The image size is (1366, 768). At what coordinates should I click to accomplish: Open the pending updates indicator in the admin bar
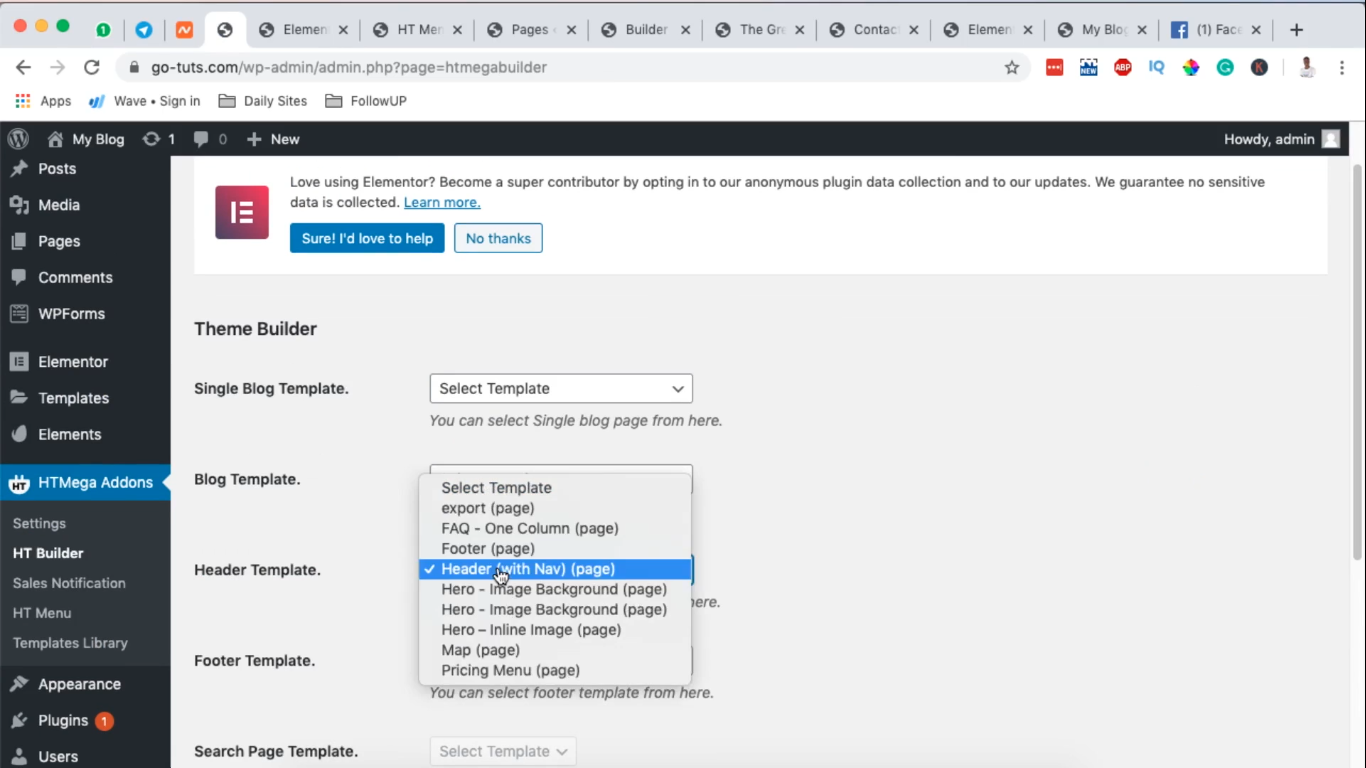coord(158,139)
